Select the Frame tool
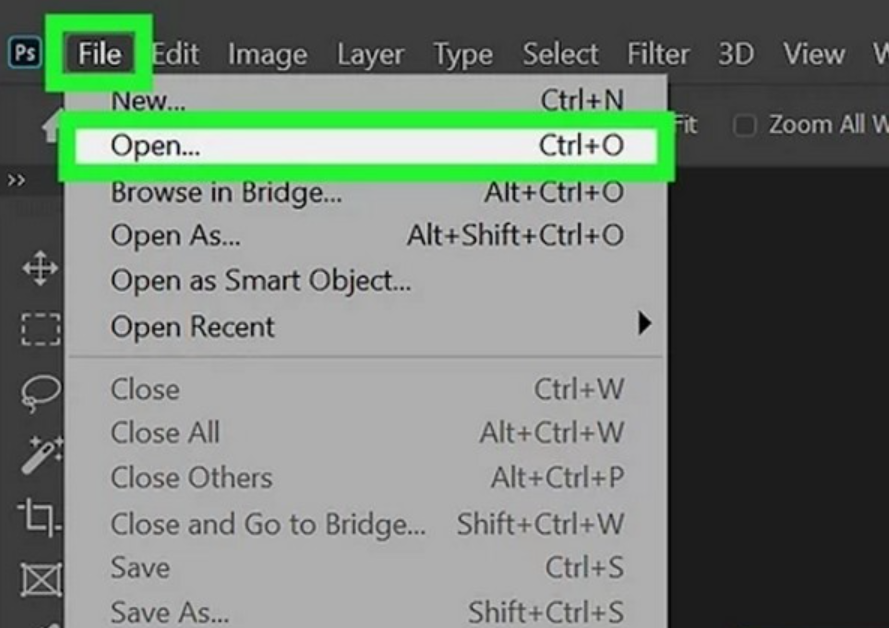 [x=41, y=580]
